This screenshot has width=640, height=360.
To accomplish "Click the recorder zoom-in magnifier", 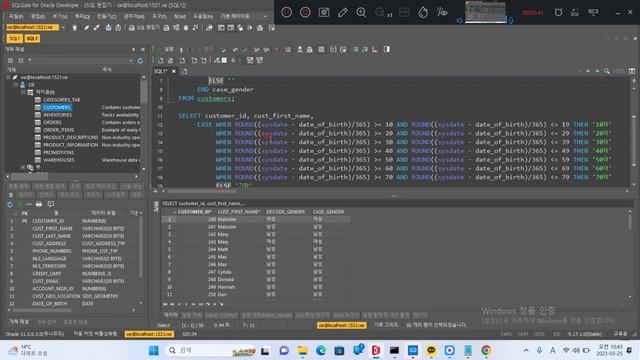I will coord(361,12).
